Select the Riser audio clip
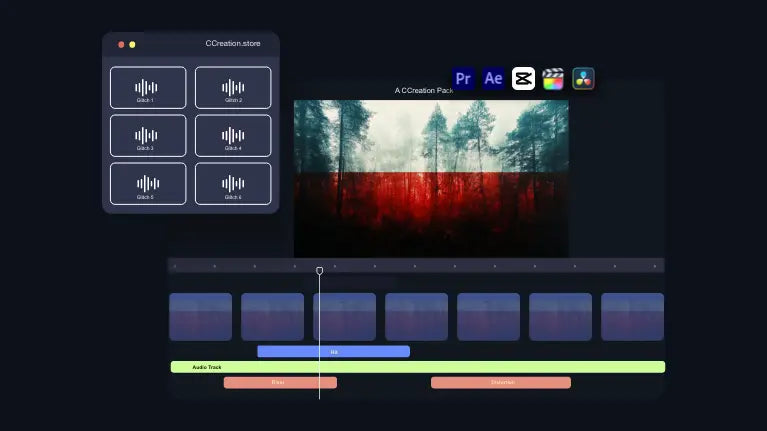The height and width of the screenshot is (431, 767). tap(279, 382)
